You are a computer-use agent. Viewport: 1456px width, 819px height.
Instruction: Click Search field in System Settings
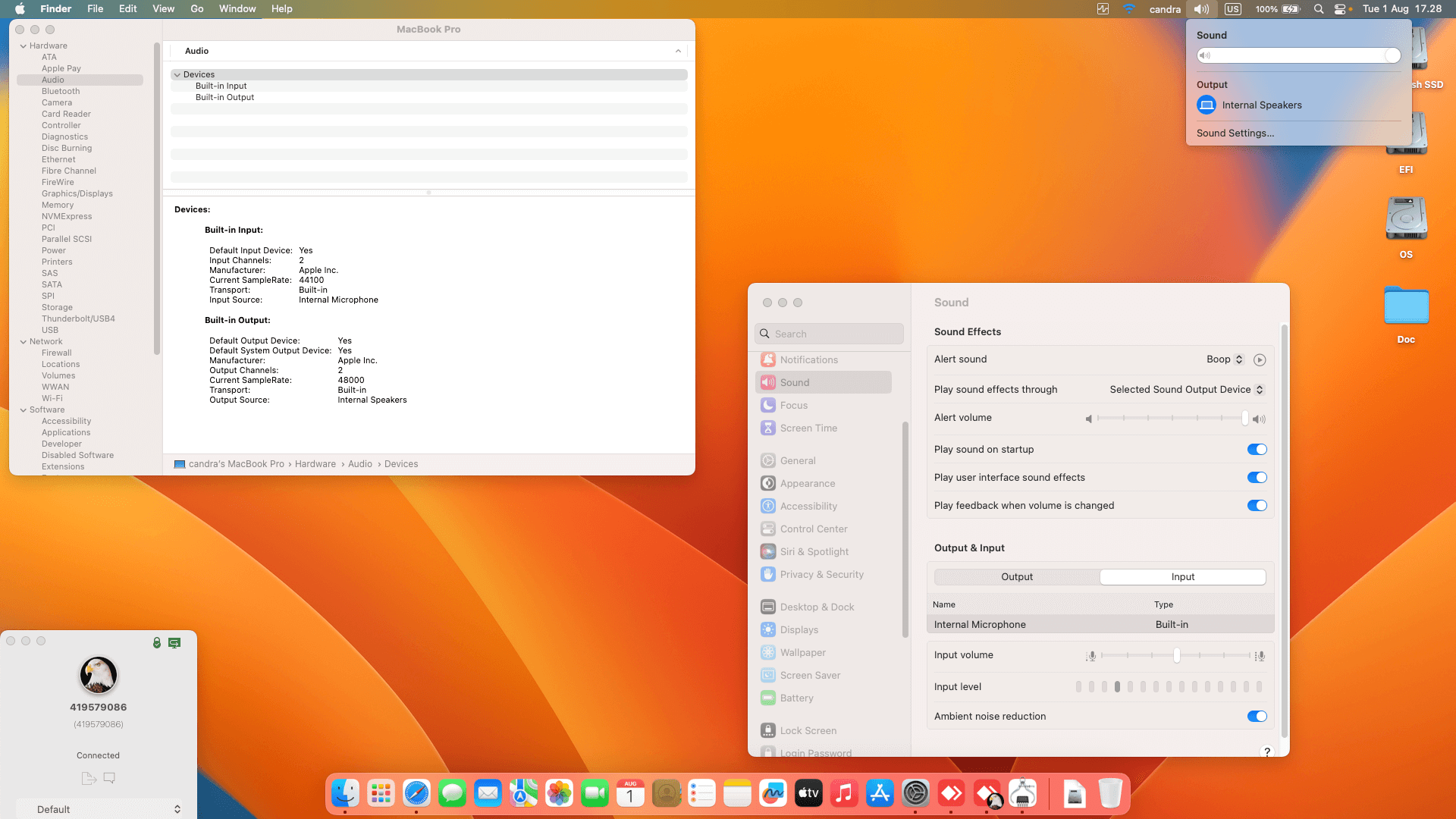coord(829,334)
